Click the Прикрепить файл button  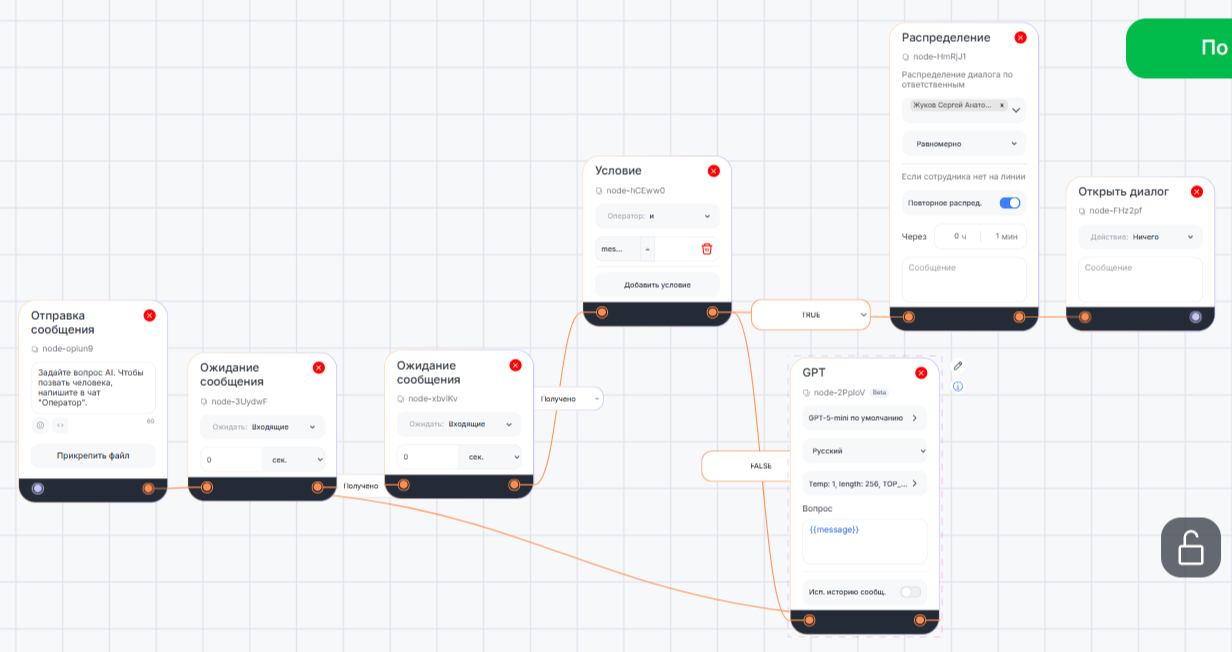[x=93, y=456]
